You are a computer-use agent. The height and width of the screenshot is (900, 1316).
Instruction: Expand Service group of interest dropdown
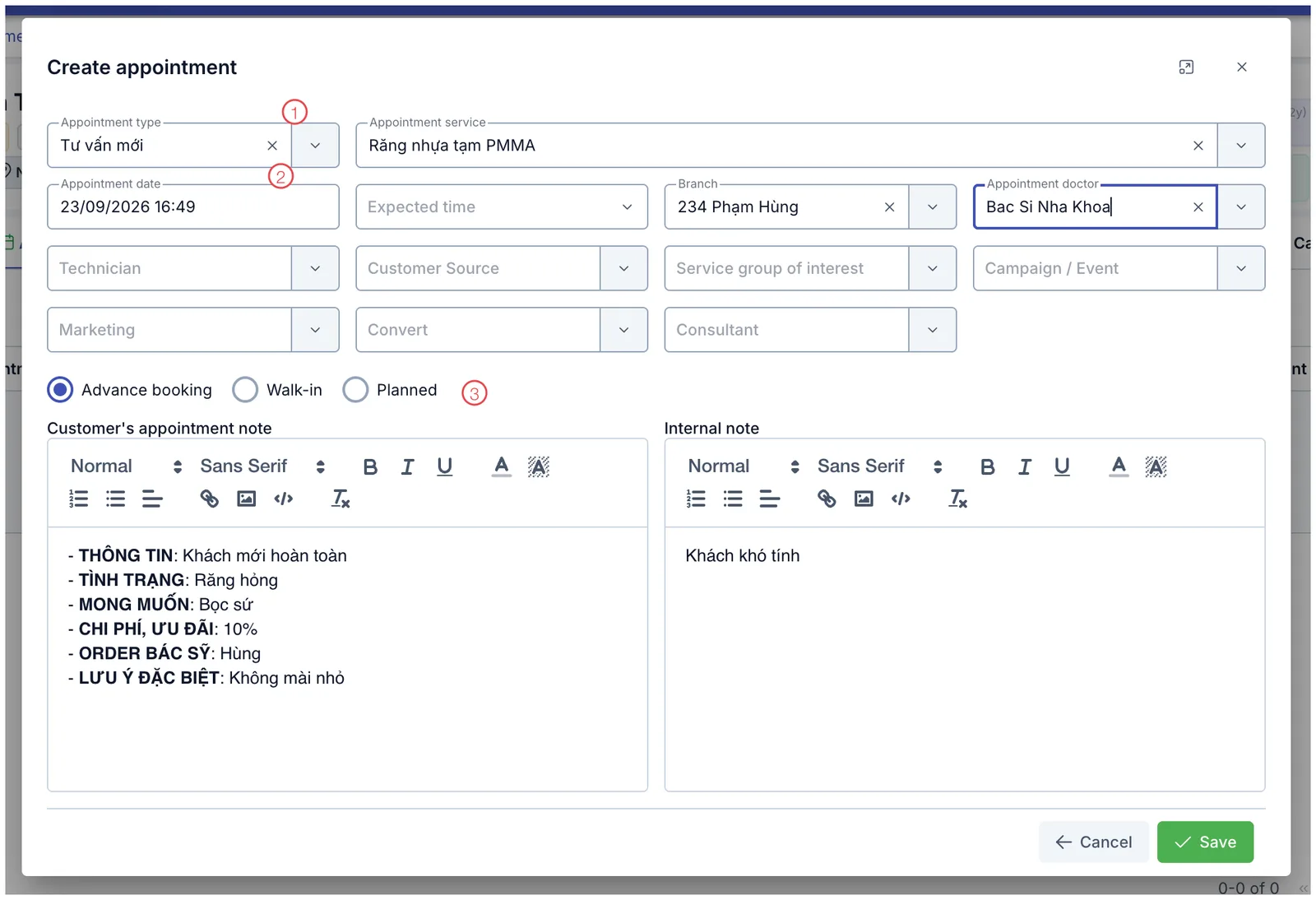(933, 268)
